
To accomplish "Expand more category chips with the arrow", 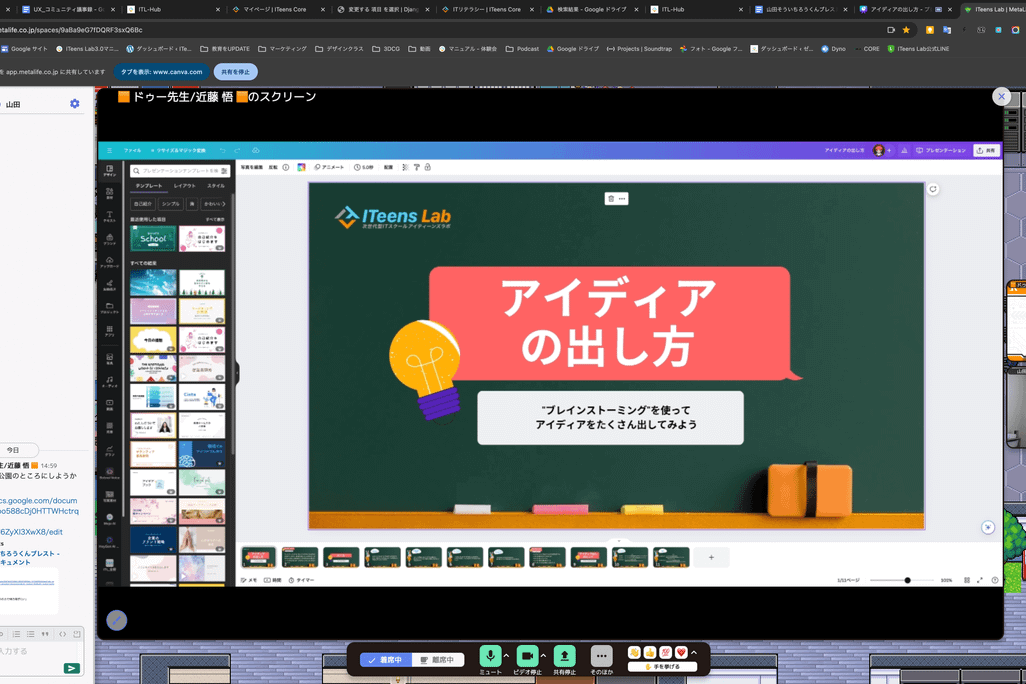I will coord(224,204).
